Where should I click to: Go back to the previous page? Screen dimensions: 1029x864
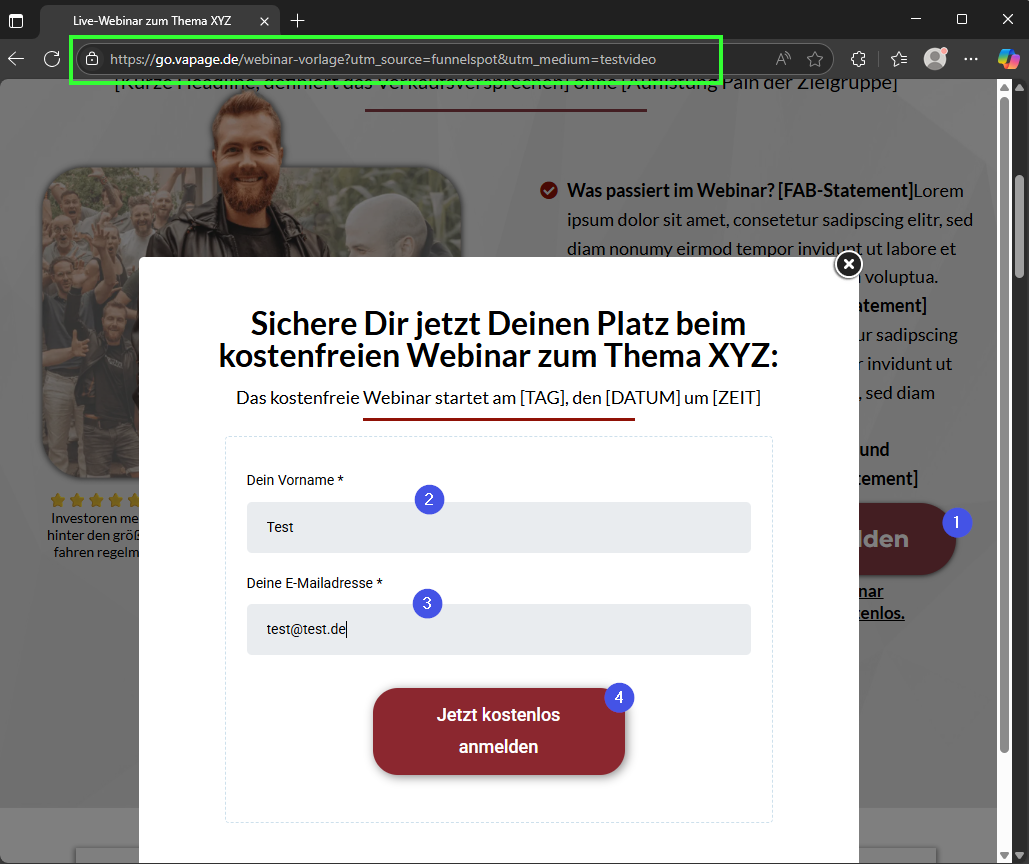(x=16, y=59)
